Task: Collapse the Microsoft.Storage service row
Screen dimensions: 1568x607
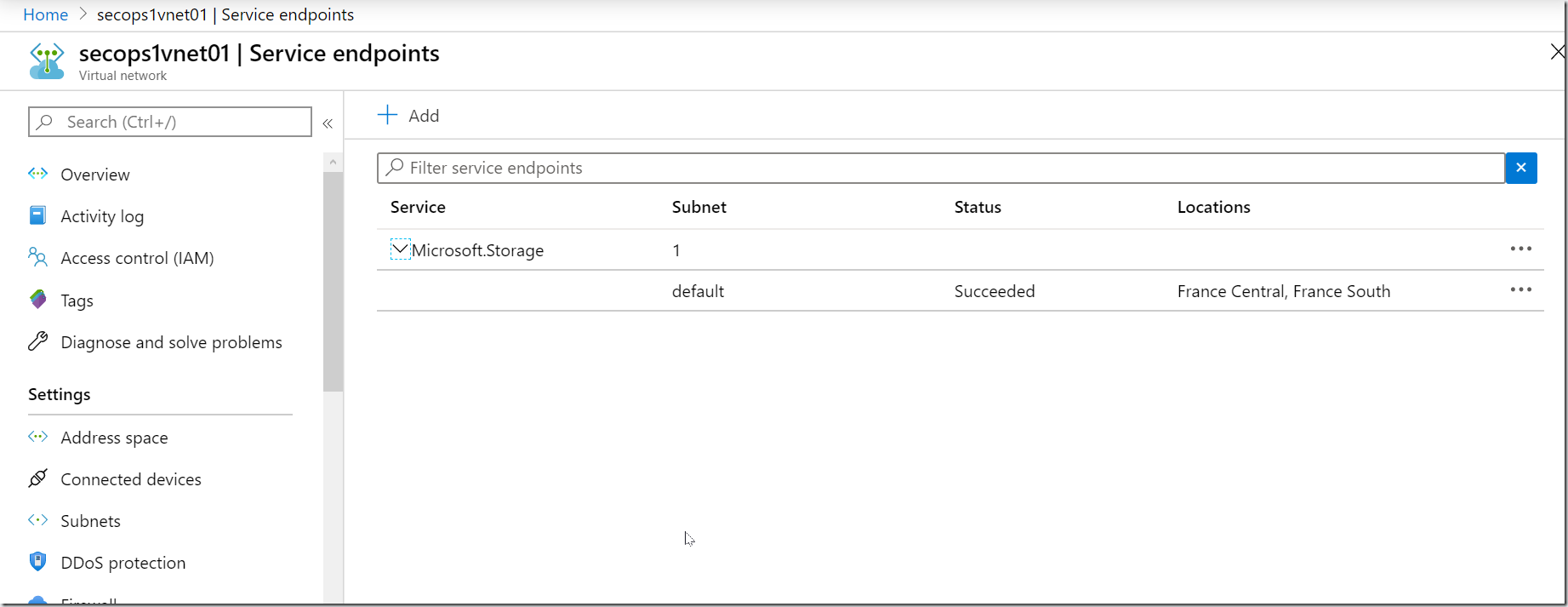Action: [401, 249]
